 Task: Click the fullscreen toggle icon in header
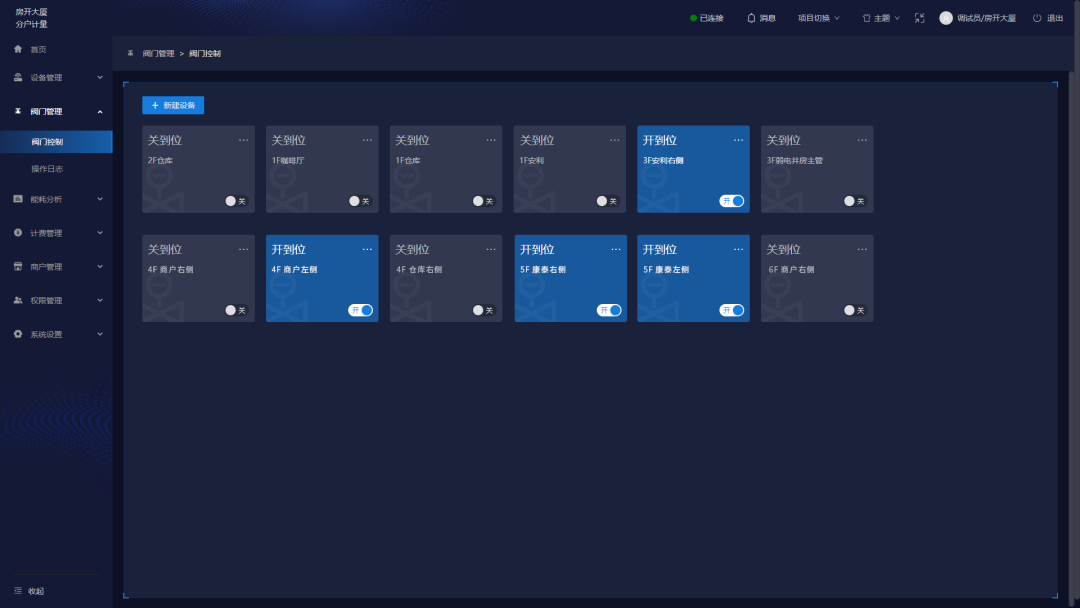click(920, 18)
